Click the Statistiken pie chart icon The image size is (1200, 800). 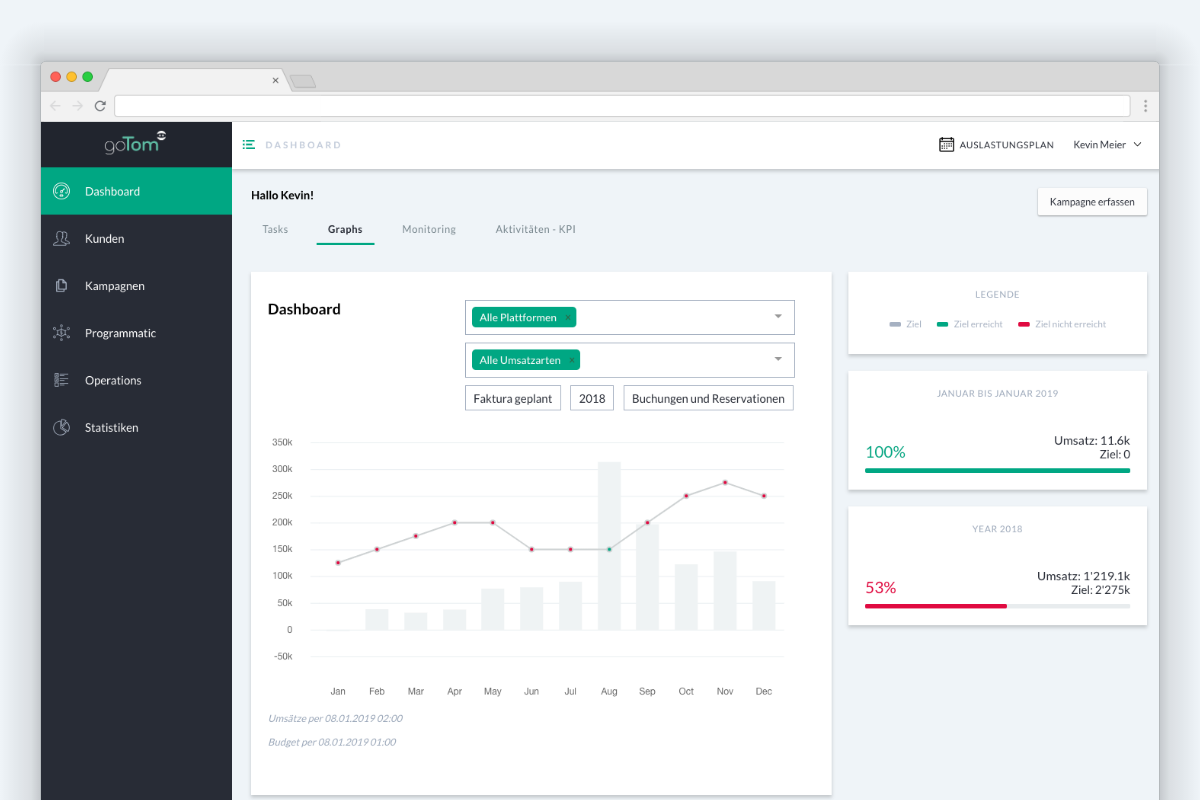pyautogui.click(x=61, y=427)
